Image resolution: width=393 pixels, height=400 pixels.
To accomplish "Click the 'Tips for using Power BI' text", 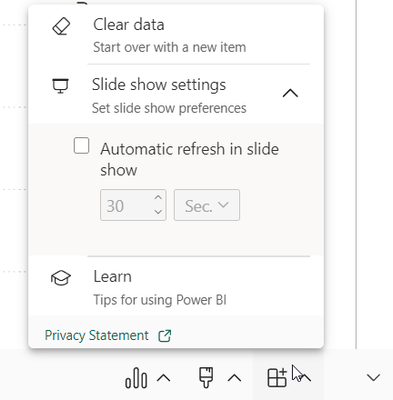I will coord(160,300).
